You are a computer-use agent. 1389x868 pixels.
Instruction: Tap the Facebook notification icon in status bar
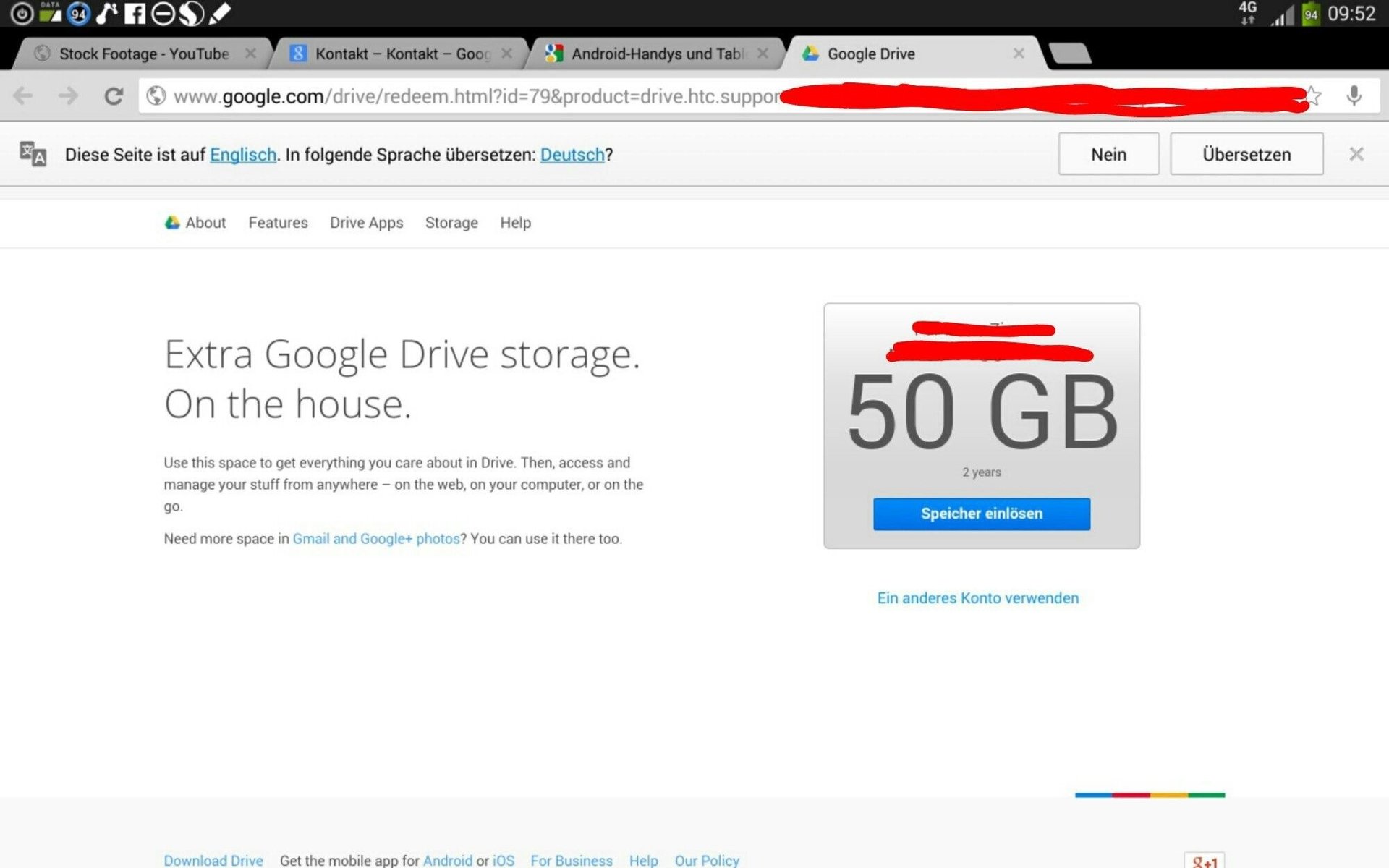(135, 13)
